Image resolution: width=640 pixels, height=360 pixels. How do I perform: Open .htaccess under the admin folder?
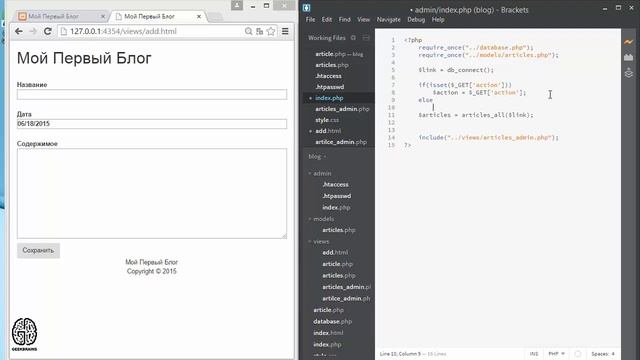pyautogui.click(x=336, y=184)
